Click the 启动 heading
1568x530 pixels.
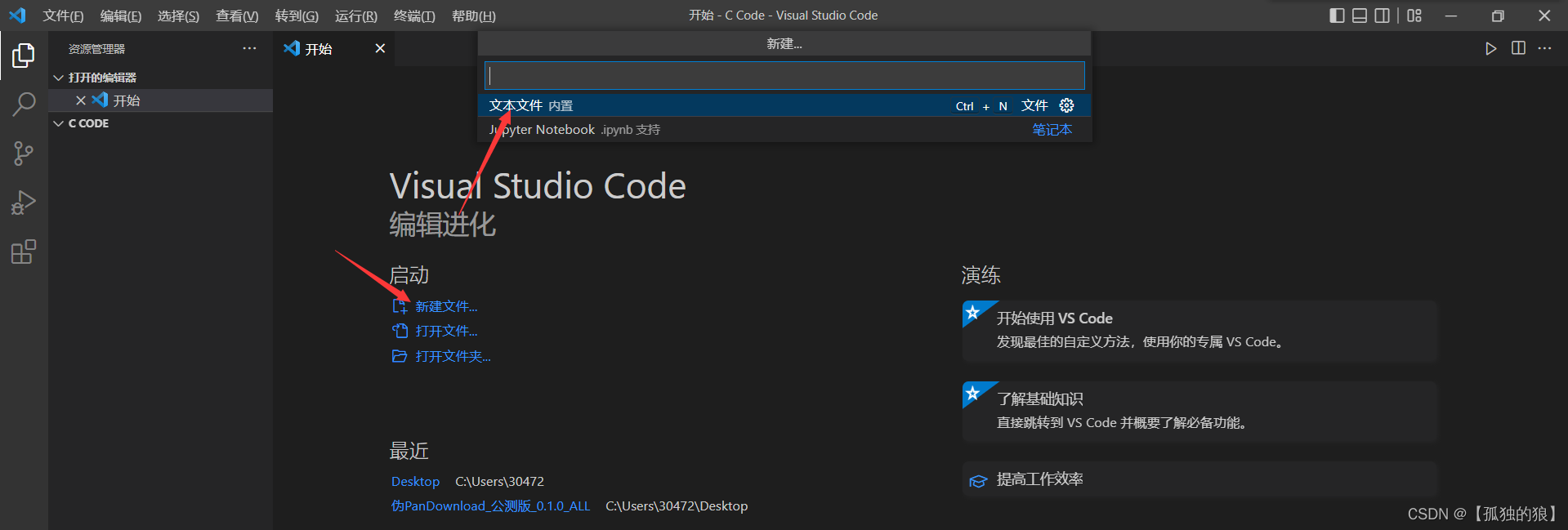(409, 275)
